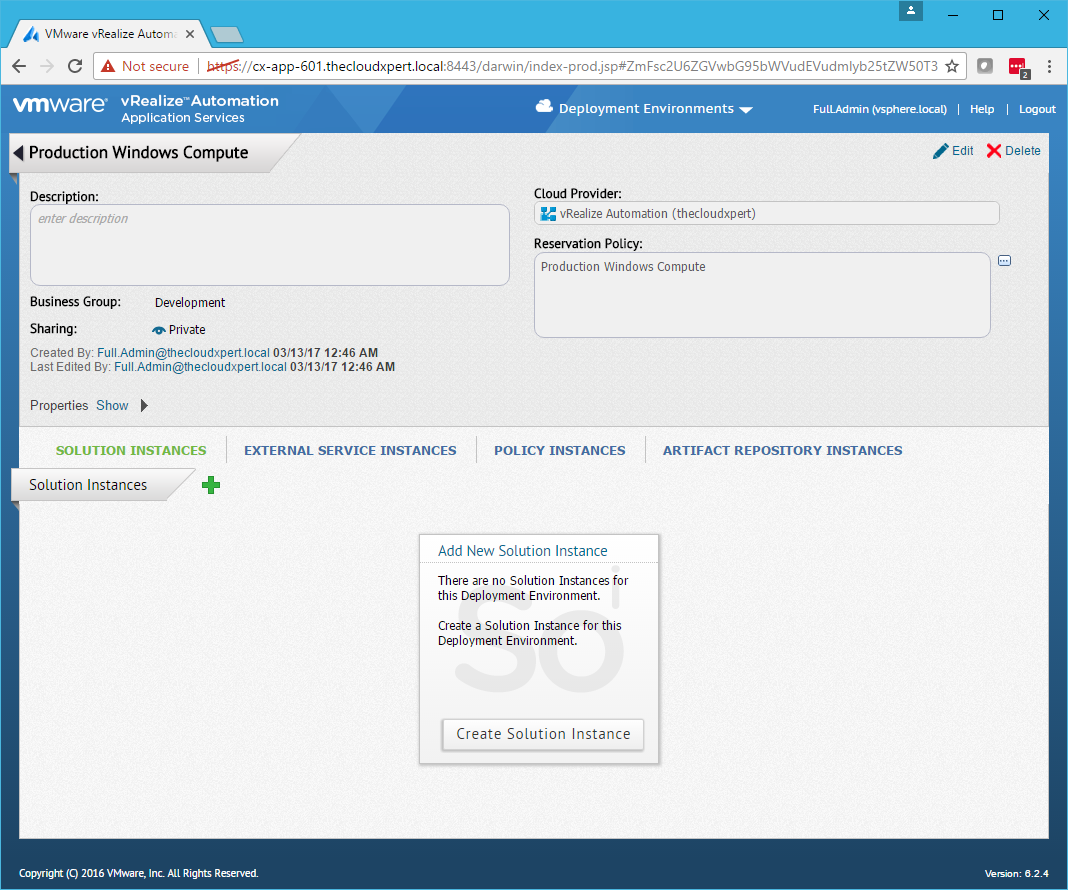
Task: Click the browser address bar URL
Action: 572,66
